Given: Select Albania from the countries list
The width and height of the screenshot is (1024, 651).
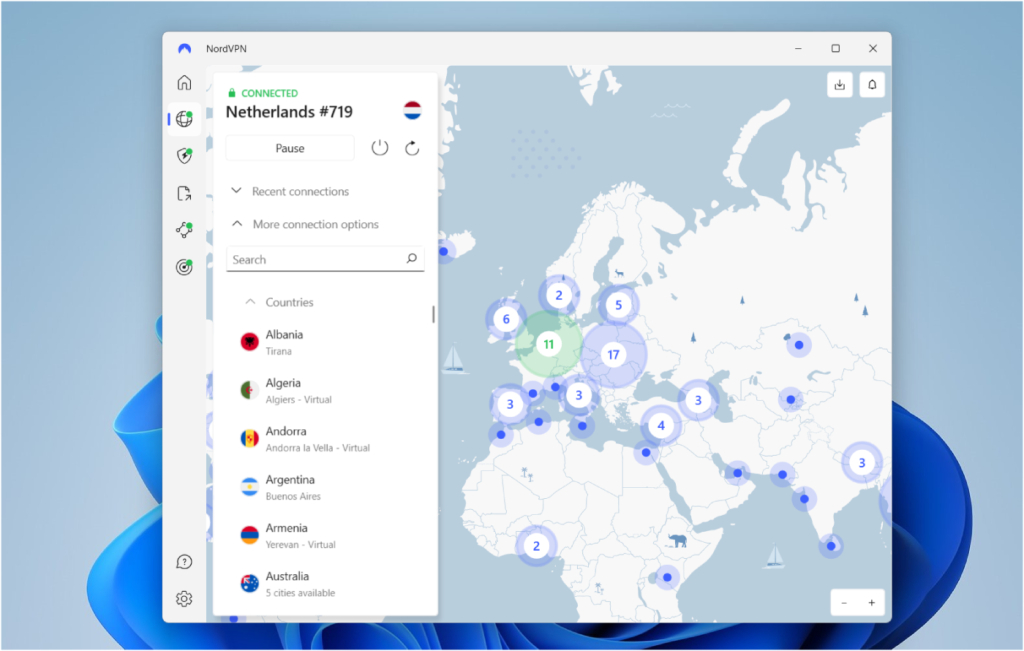Looking at the screenshot, I should [x=284, y=340].
